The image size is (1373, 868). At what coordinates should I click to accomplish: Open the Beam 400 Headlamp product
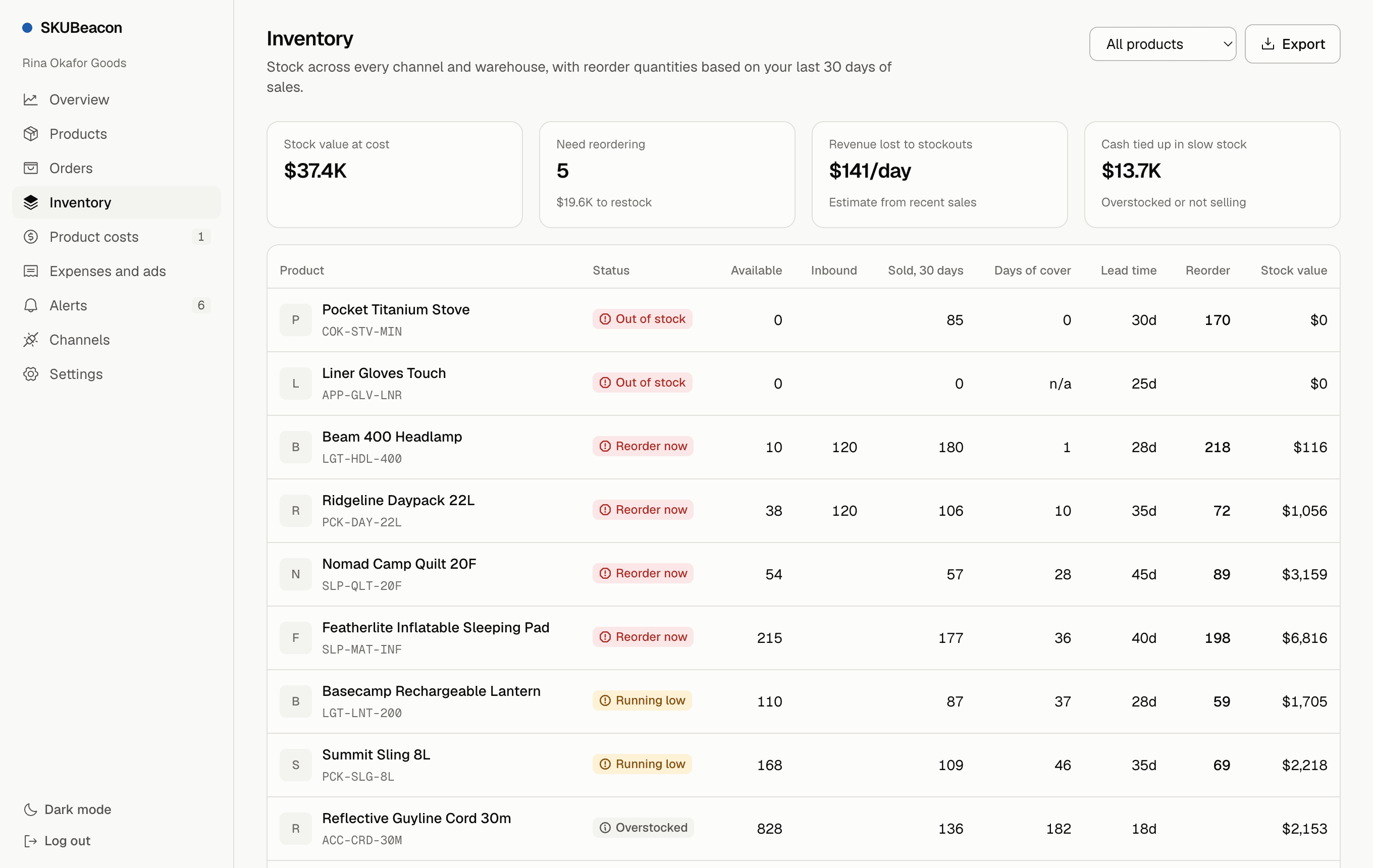pyautogui.click(x=392, y=437)
